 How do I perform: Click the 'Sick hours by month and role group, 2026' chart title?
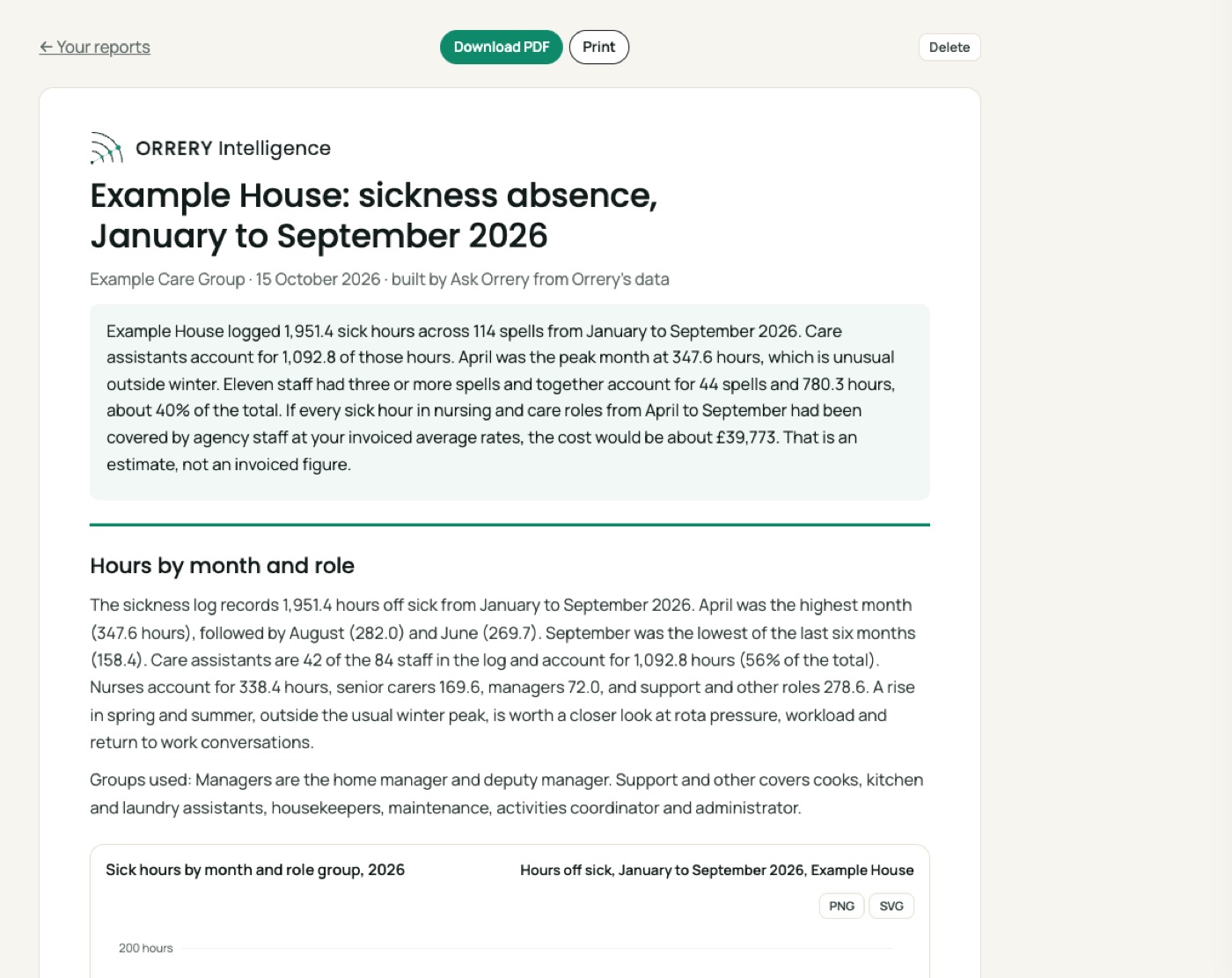click(255, 870)
